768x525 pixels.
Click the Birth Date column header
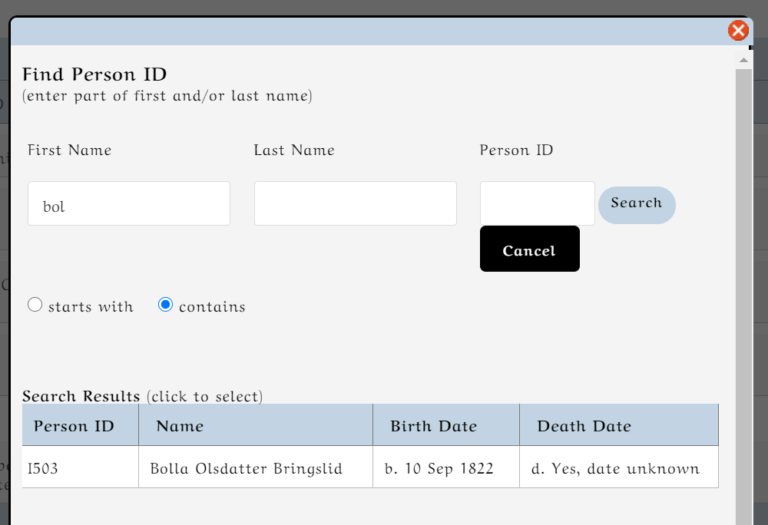pos(433,426)
